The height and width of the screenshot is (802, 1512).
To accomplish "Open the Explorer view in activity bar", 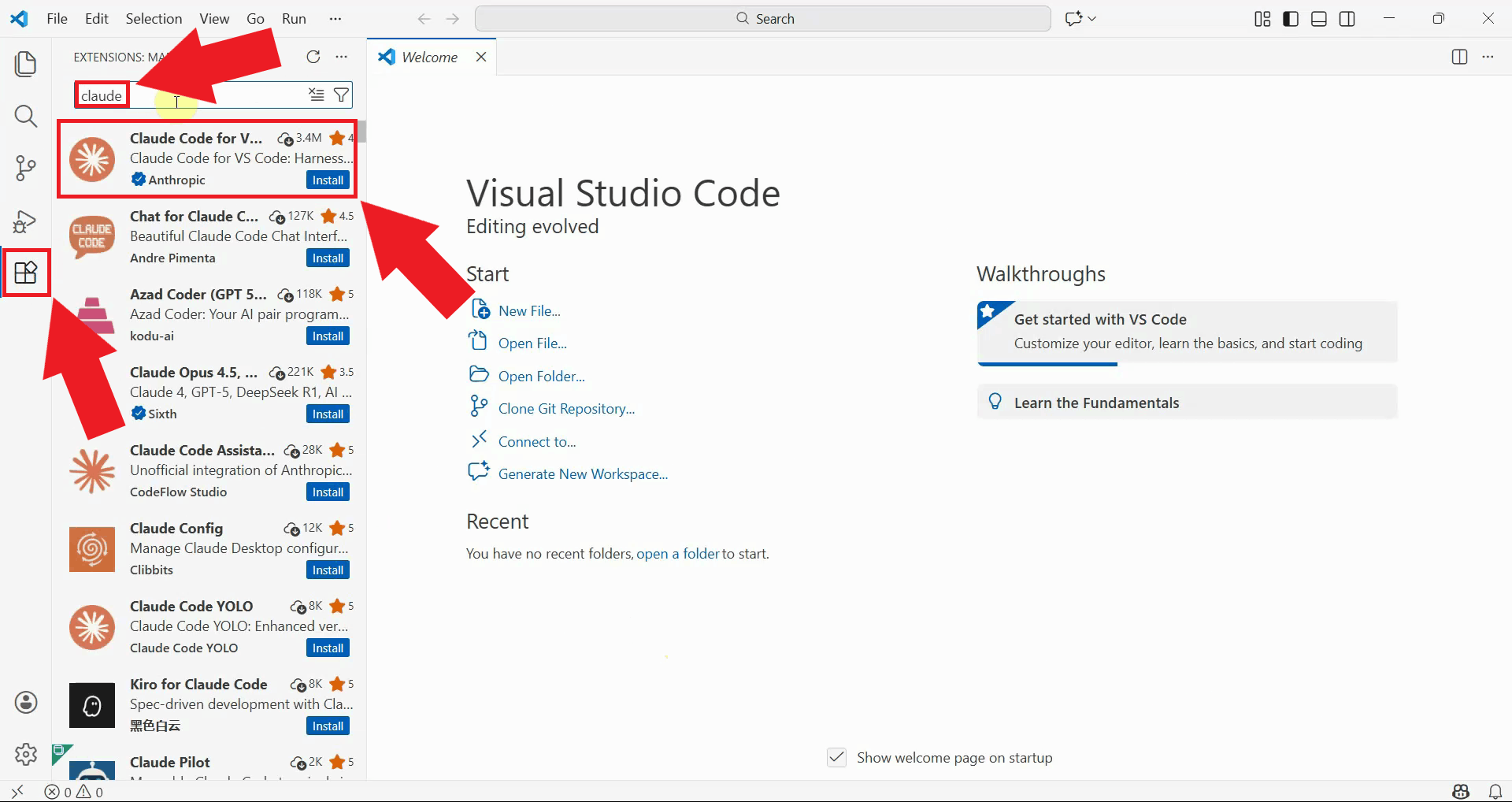I will tap(26, 64).
